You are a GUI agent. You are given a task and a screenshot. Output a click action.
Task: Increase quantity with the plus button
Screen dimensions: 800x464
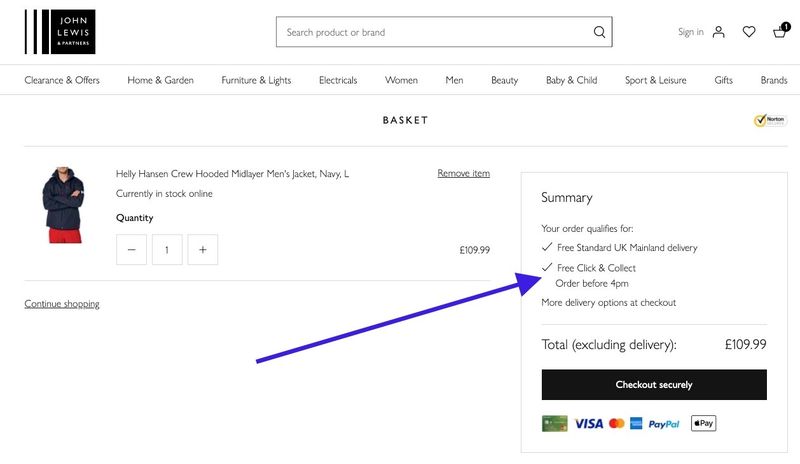(x=203, y=250)
